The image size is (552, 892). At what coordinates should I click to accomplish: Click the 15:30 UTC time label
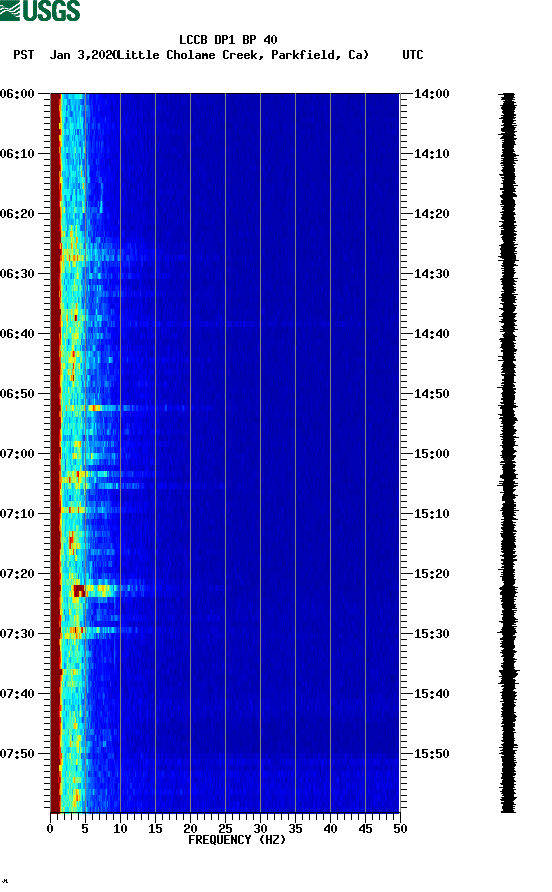(431, 634)
